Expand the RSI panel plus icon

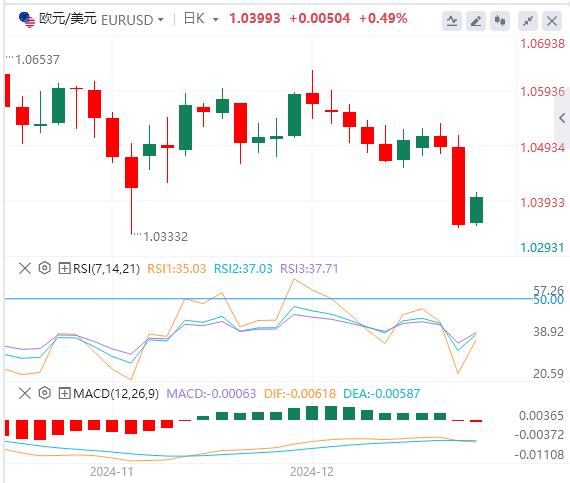64,269
